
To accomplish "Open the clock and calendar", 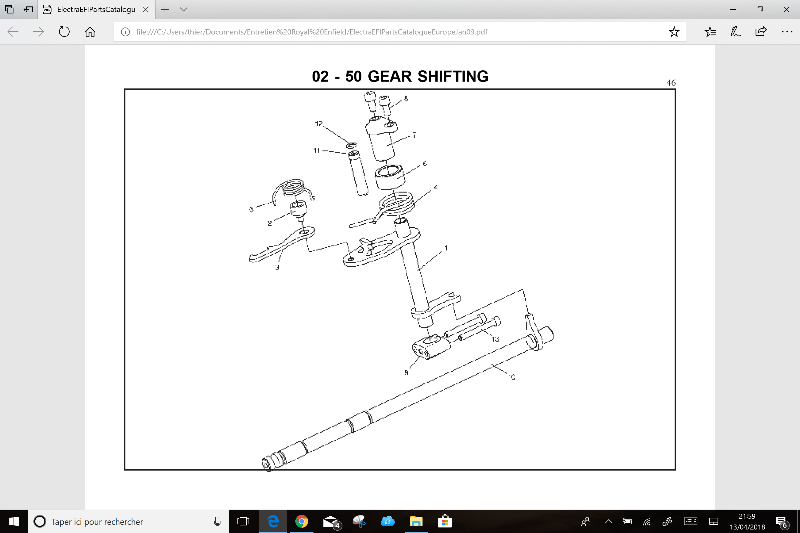I will click(747, 521).
